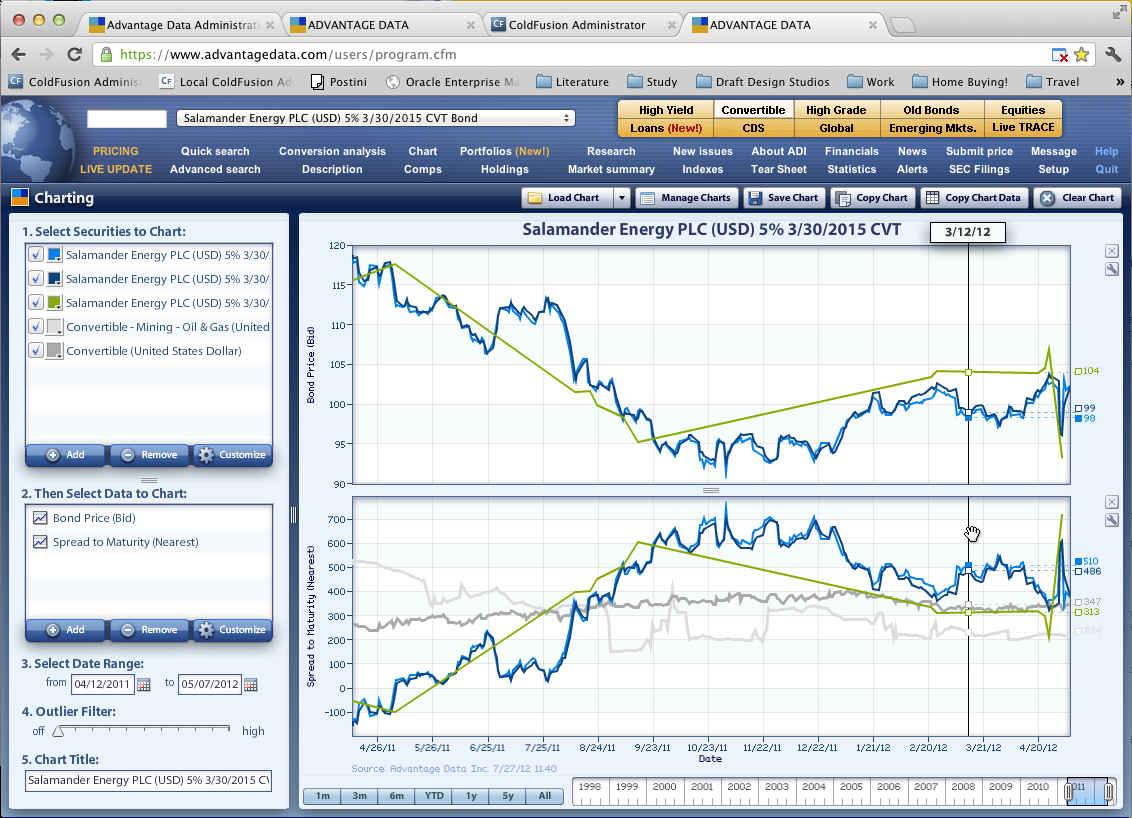Open upper chart wrench settings
This screenshot has height=818, width=1132.
point(1112,269)
